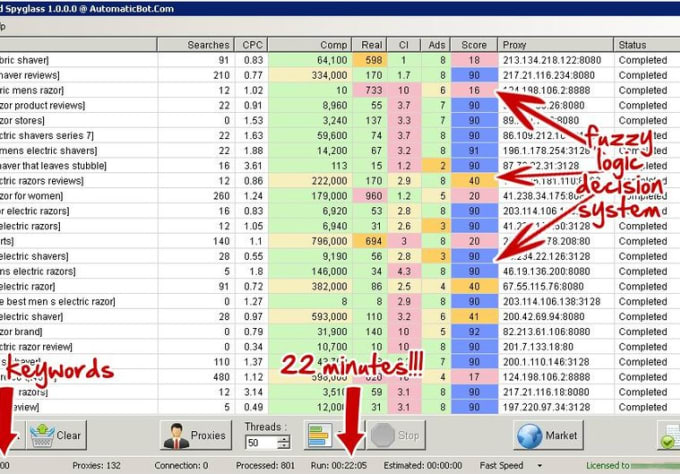Select proxy 201.7.133.18:80
Image resolution: width=680 pixels, height=474 pixels.
coord(538,347)
